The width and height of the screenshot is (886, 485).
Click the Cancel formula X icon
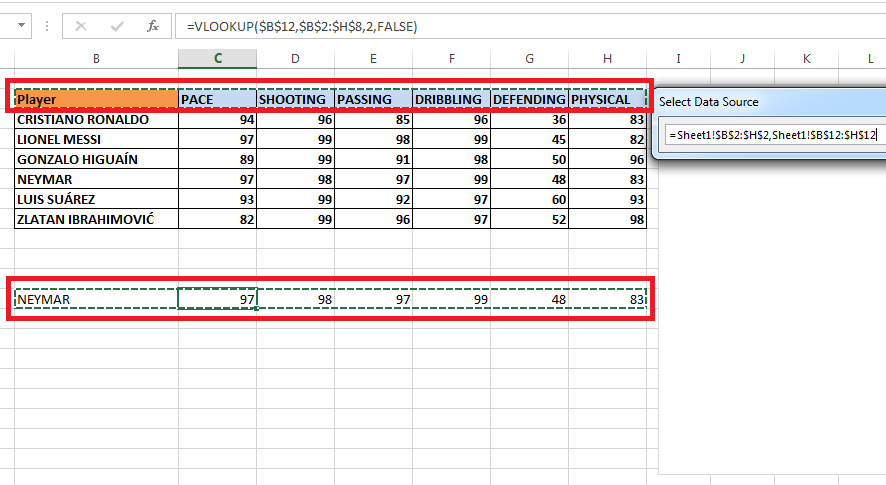pos(81,26)
